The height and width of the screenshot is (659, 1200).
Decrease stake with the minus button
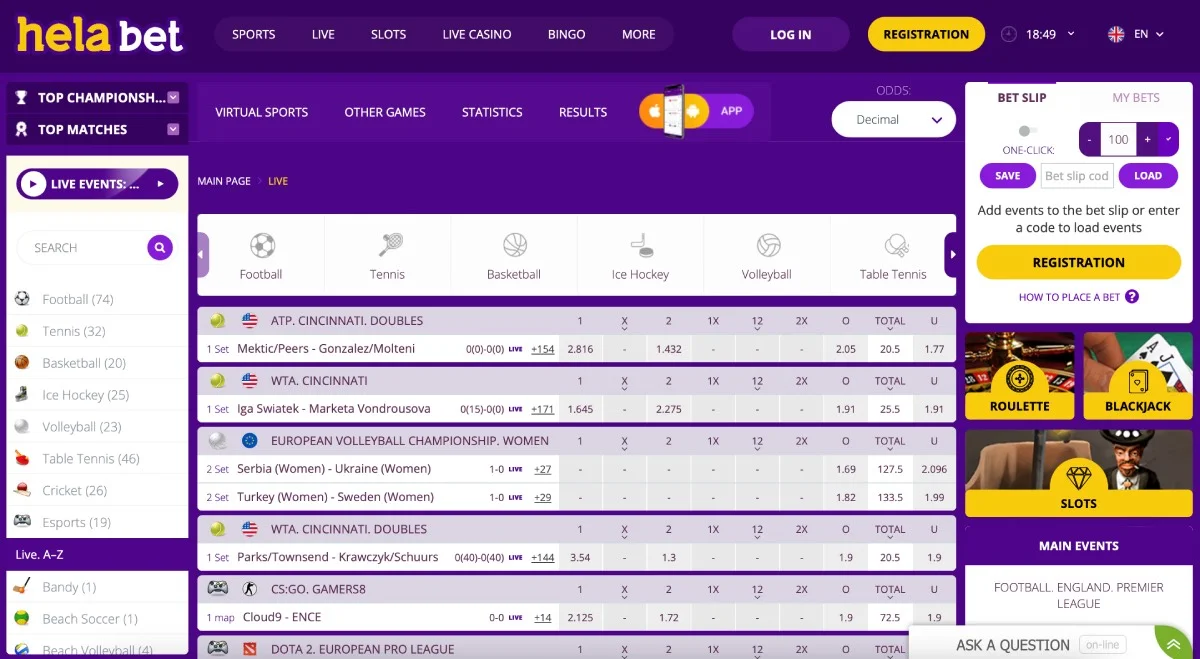coord(1090,140)
